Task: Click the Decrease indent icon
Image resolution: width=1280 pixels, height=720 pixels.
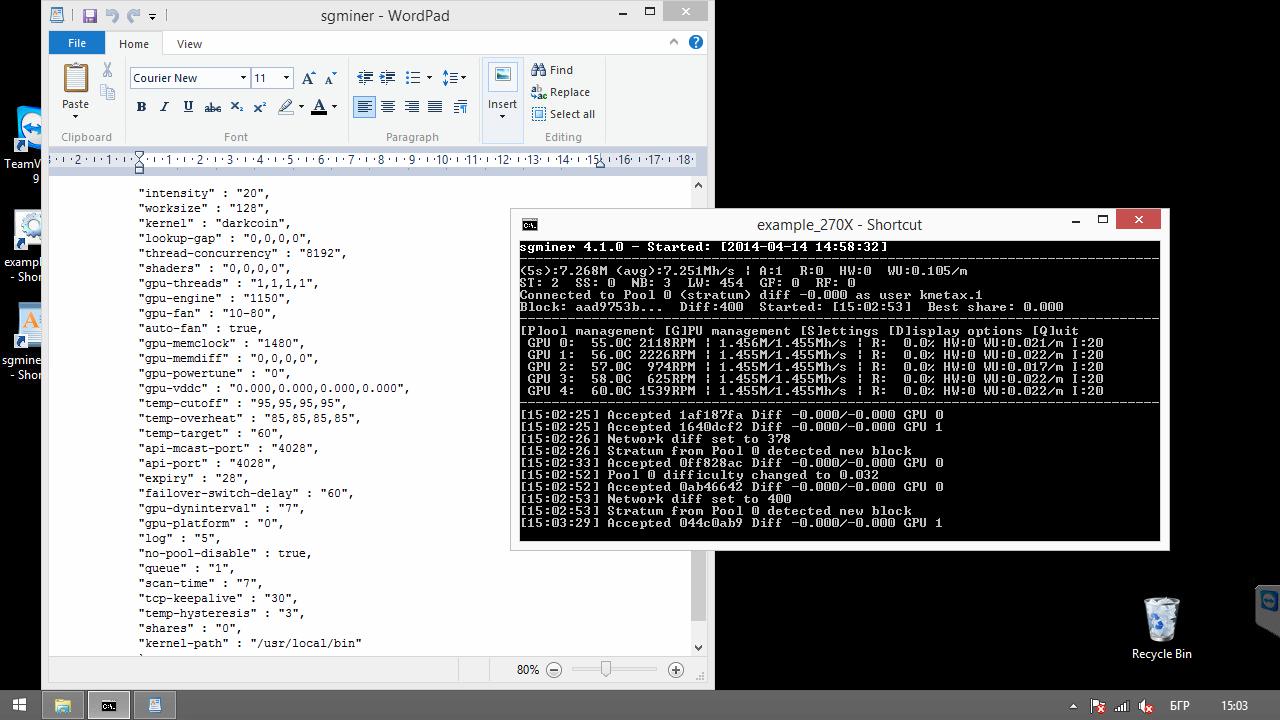Action: pyautogui.click(x=365, y=78)
